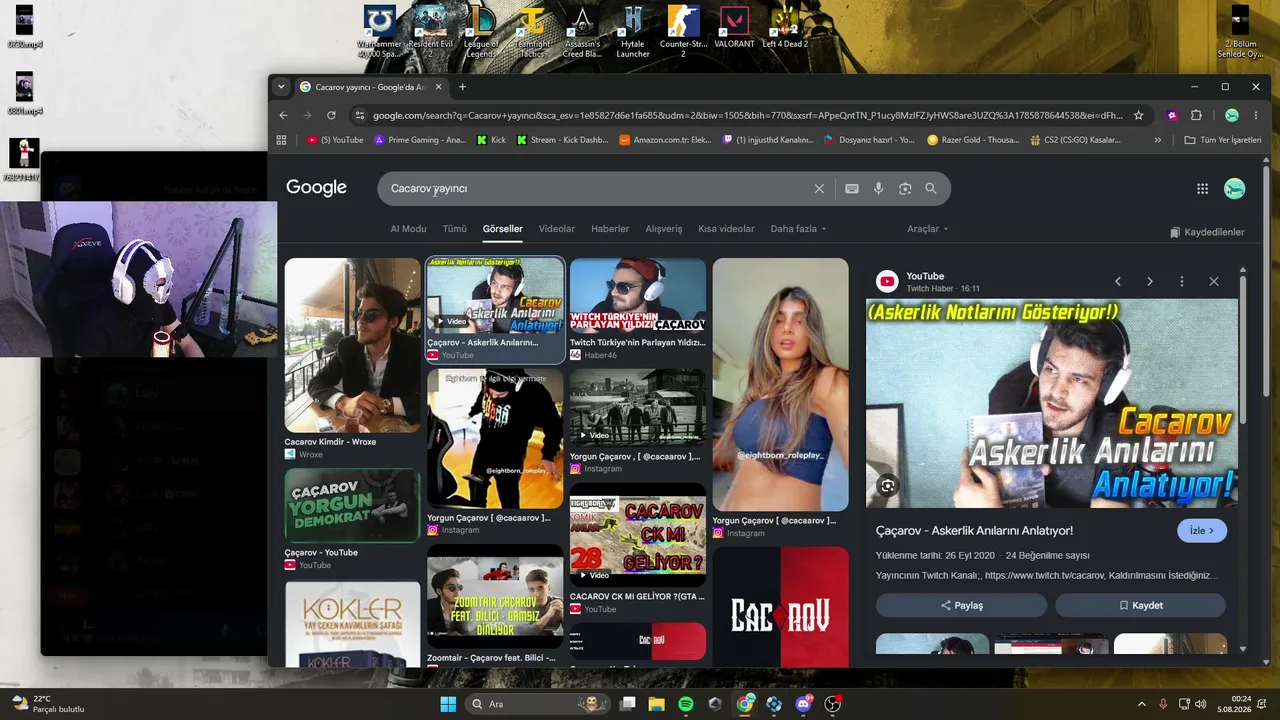Open a new Chrome tab
The width and height of the screenshot is (1280, 720).
(x=462, y=87)
